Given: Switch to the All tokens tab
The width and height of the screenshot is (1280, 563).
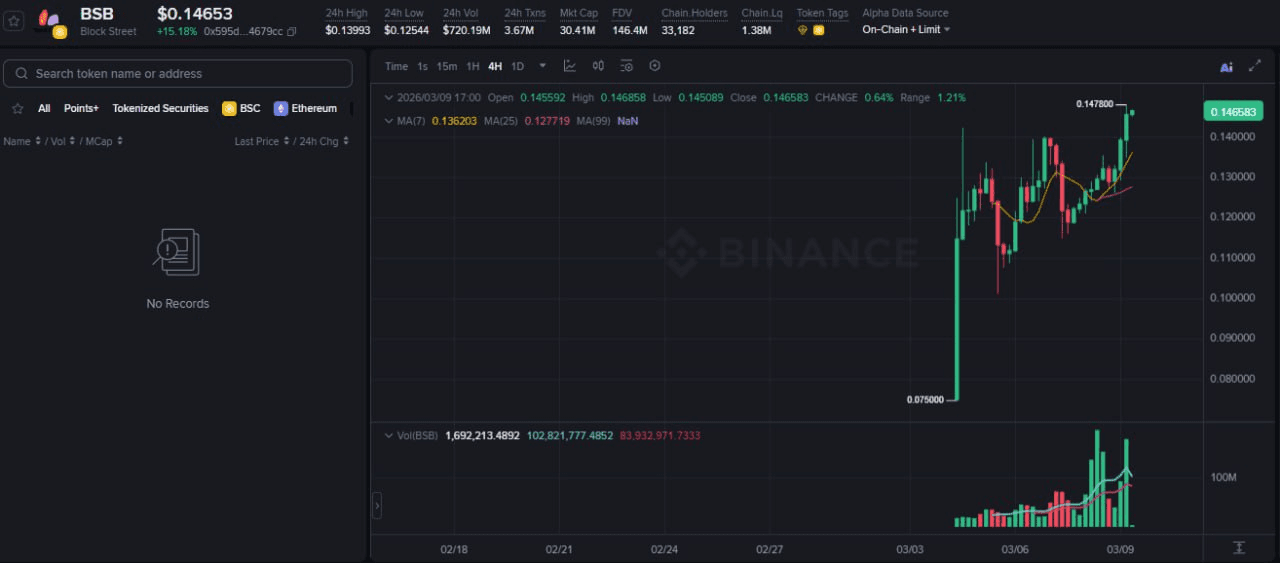Looking at the screenshot, I should (44, 108).
